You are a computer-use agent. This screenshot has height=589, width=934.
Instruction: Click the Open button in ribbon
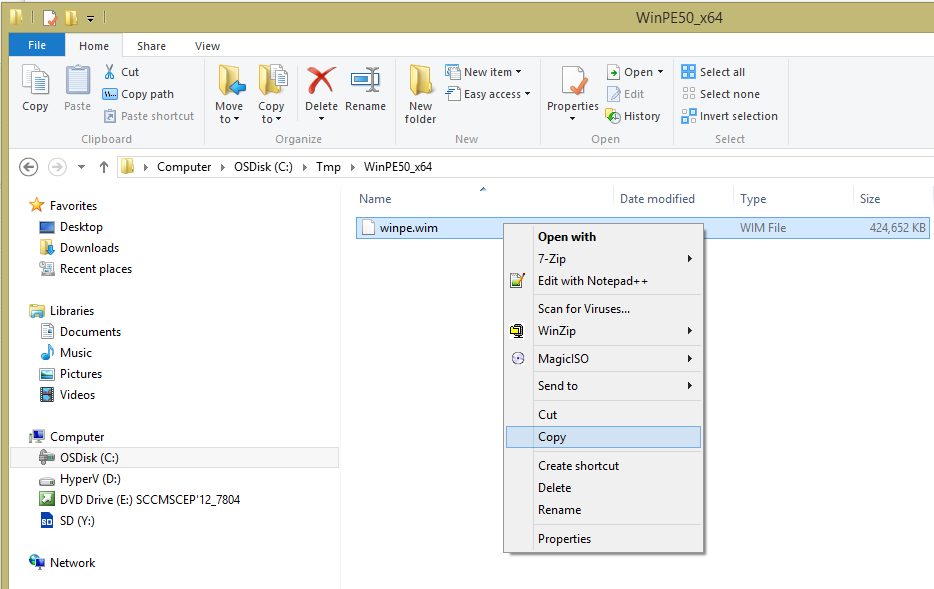click(630, 72)
